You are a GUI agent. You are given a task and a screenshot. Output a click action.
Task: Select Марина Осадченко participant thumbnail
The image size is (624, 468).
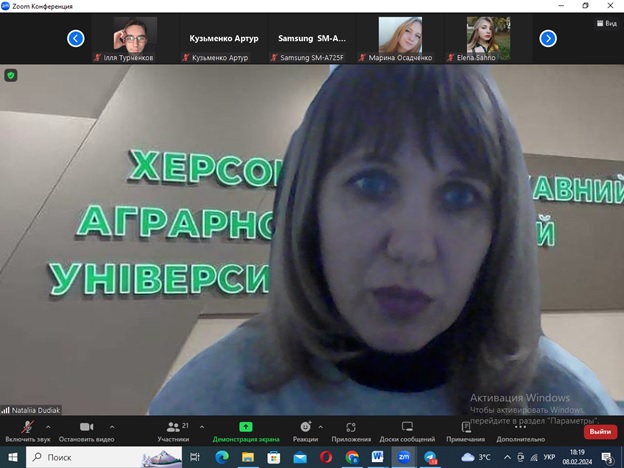coord(400,39)
